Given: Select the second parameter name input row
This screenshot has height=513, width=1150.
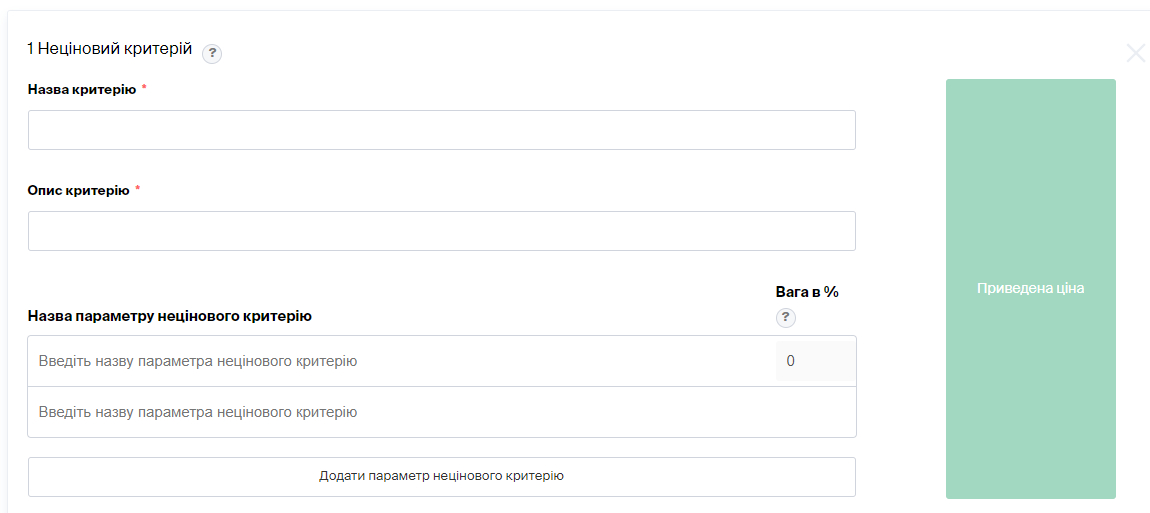Looking at the screenshot, I should click(400, 412).
